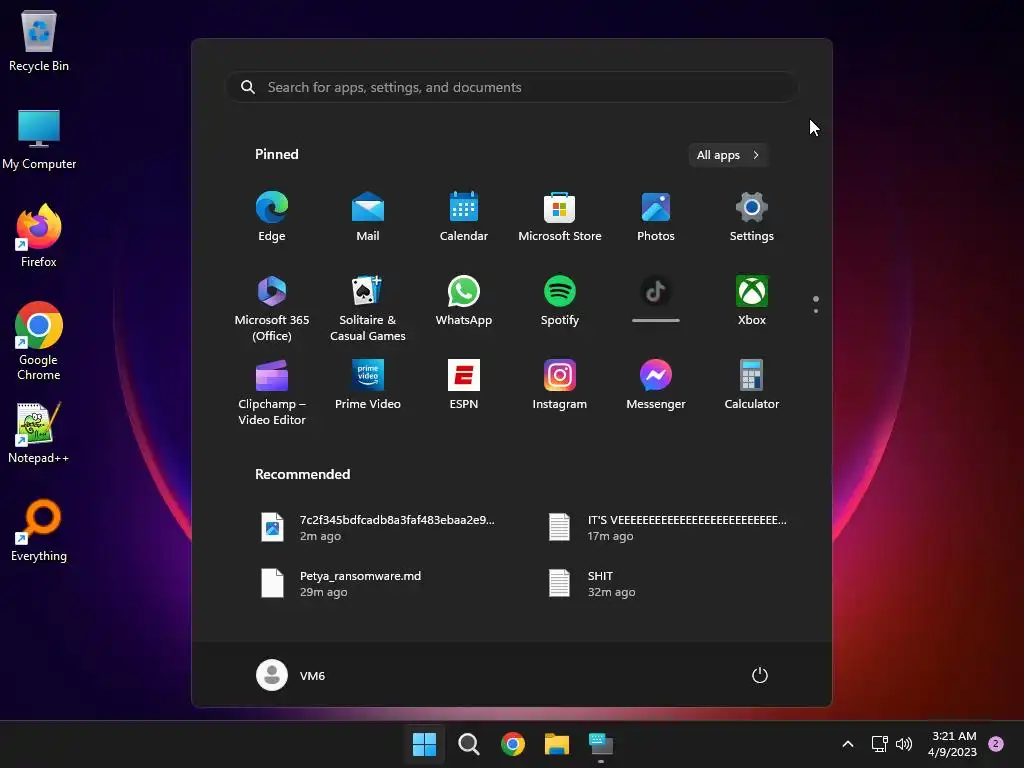Select Firefox desktop shortcut
This screenshot has height=768, width=1024.
[39, 236]
